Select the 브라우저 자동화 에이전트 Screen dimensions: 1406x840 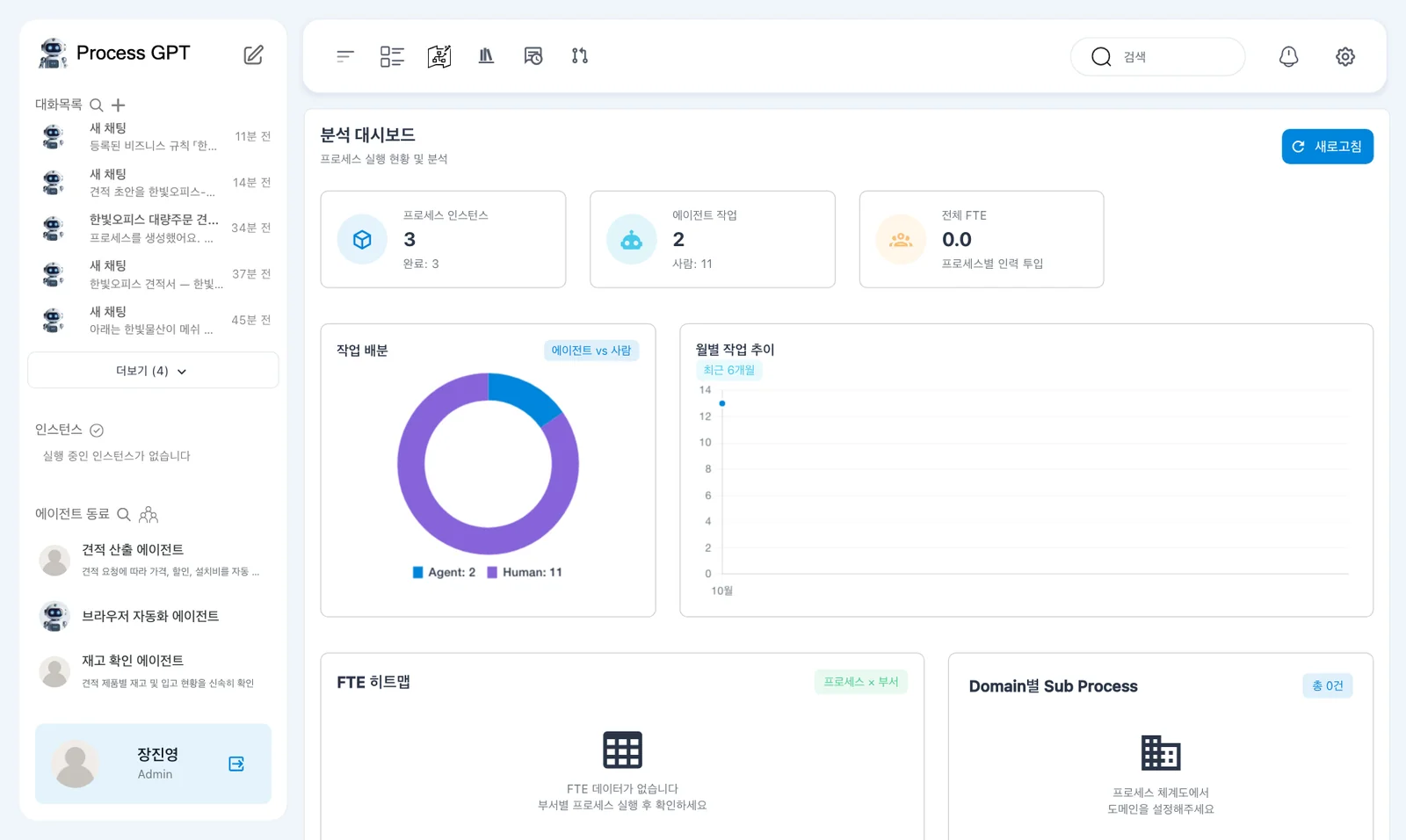point(154,616)
